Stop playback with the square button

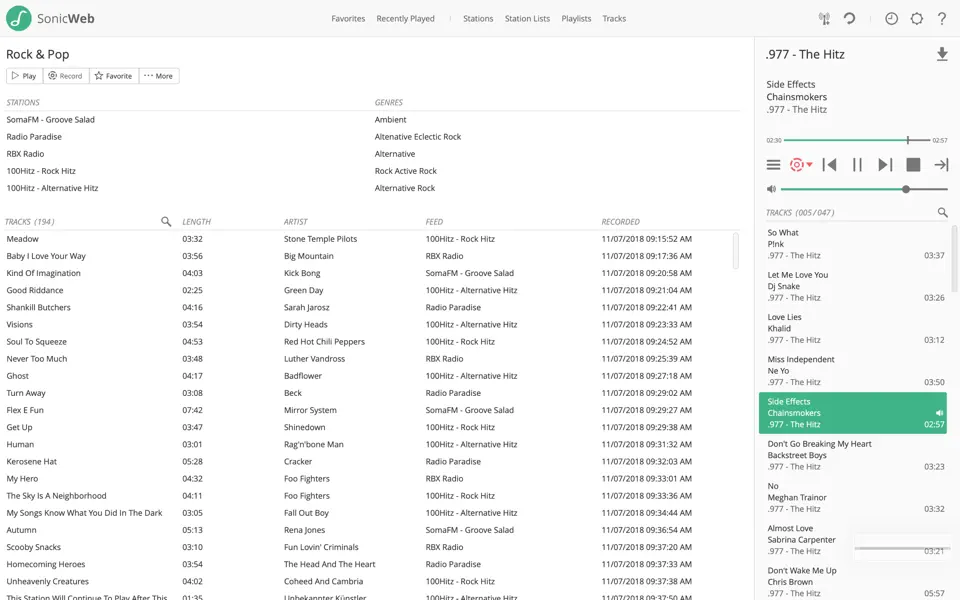(x=913, y=165)
